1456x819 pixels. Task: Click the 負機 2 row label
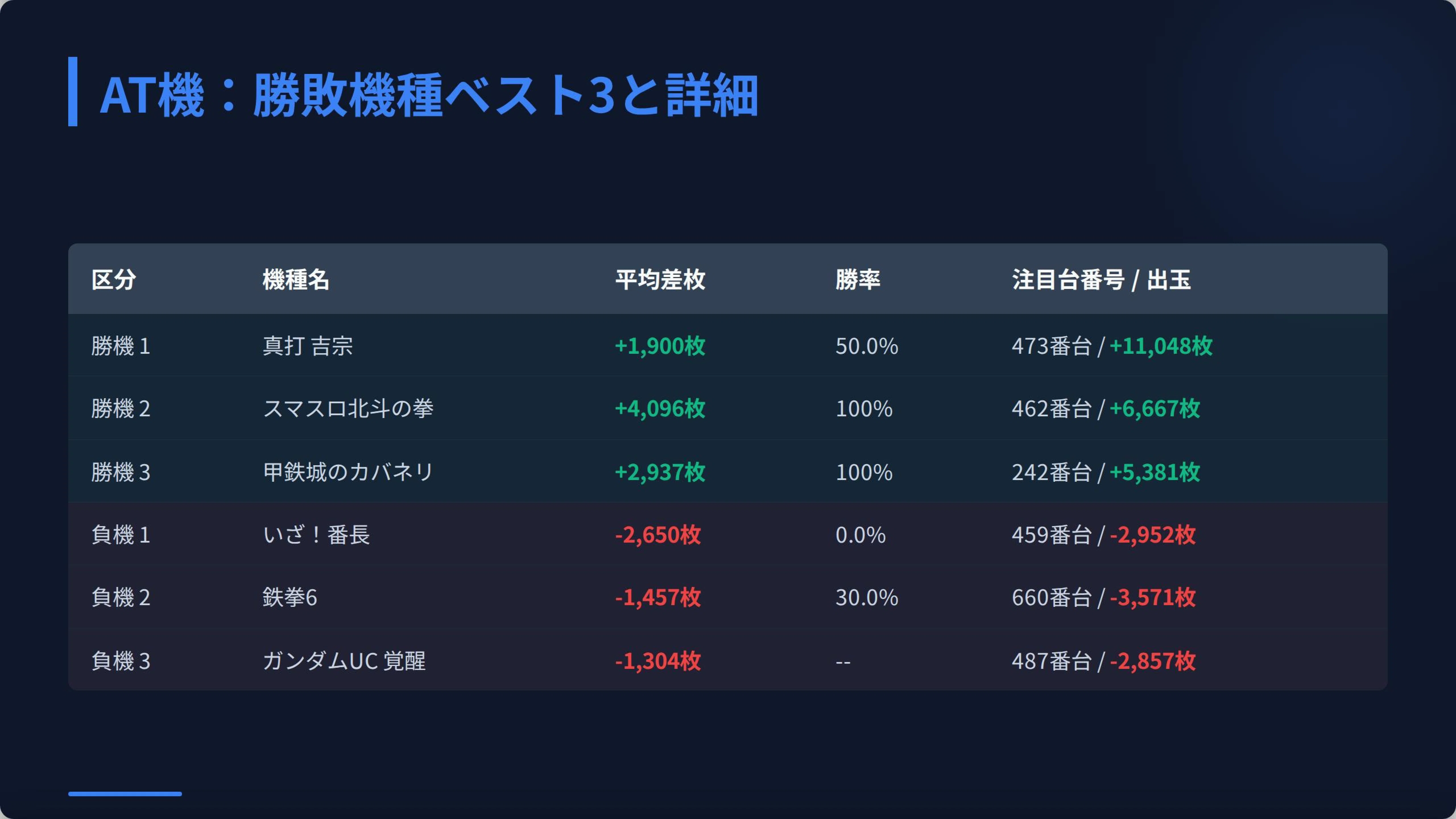tap(121, 597)
